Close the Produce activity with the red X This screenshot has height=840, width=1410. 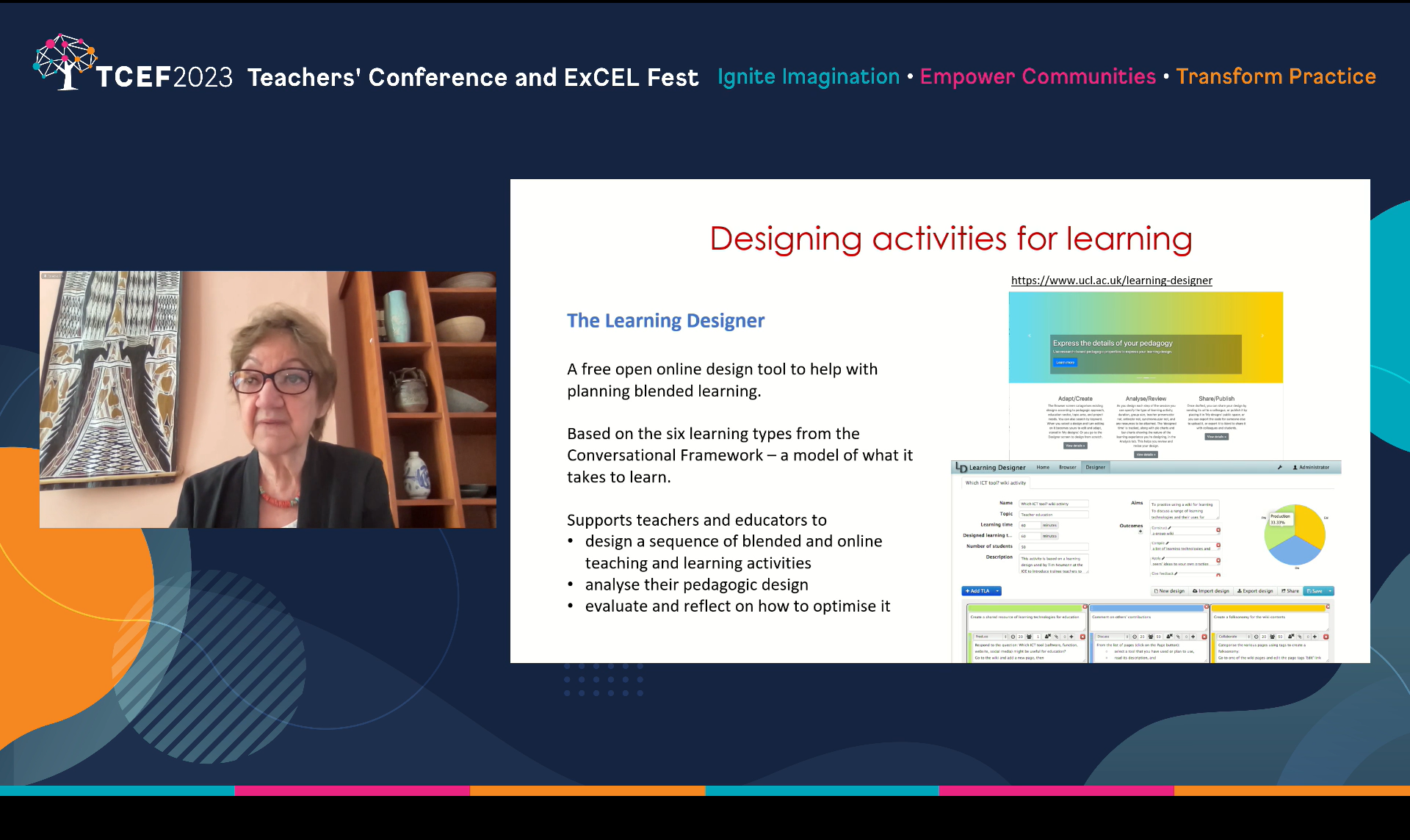[x=1082, y=637]
